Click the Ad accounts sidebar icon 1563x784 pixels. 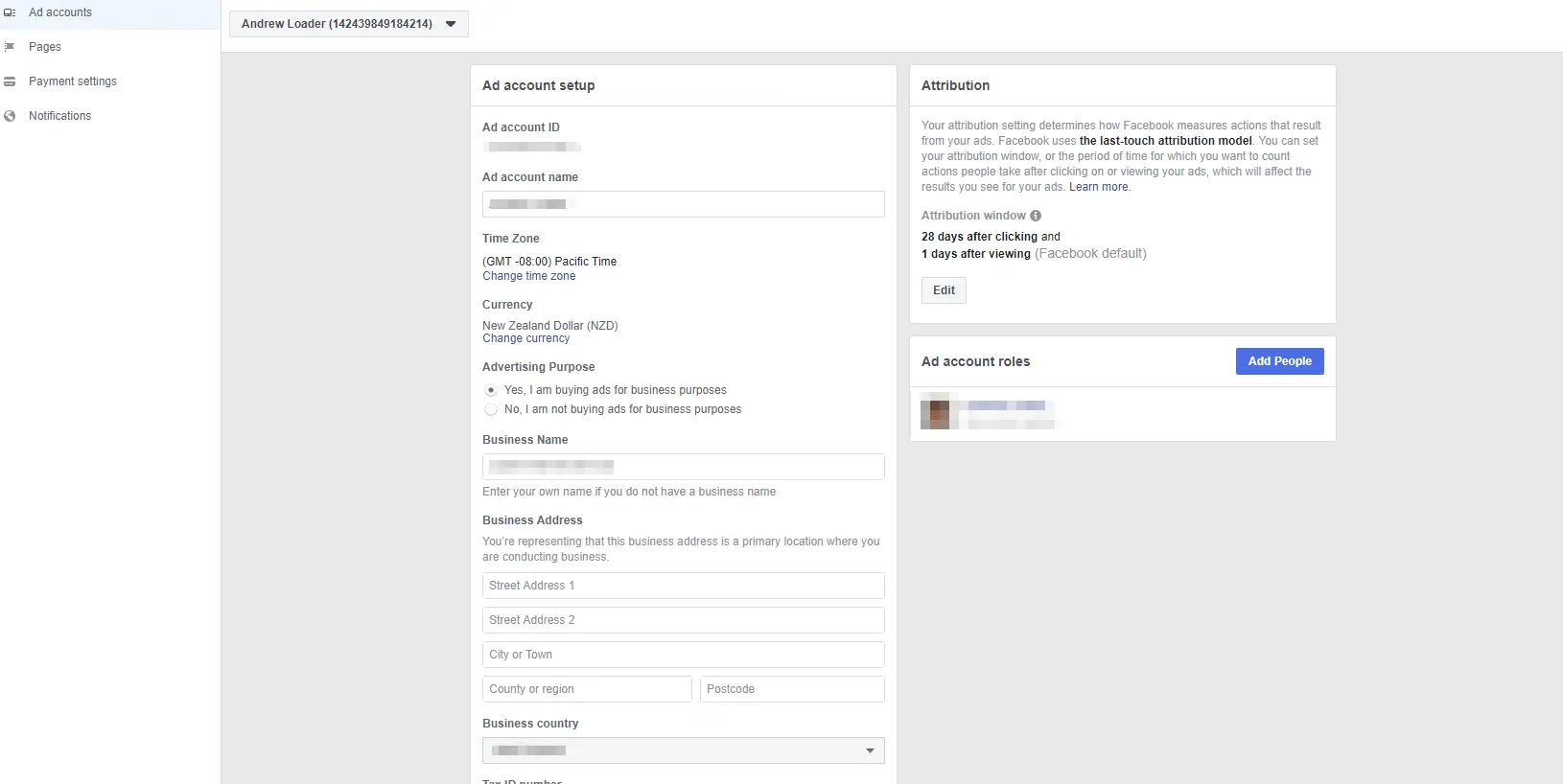[10, 12]
